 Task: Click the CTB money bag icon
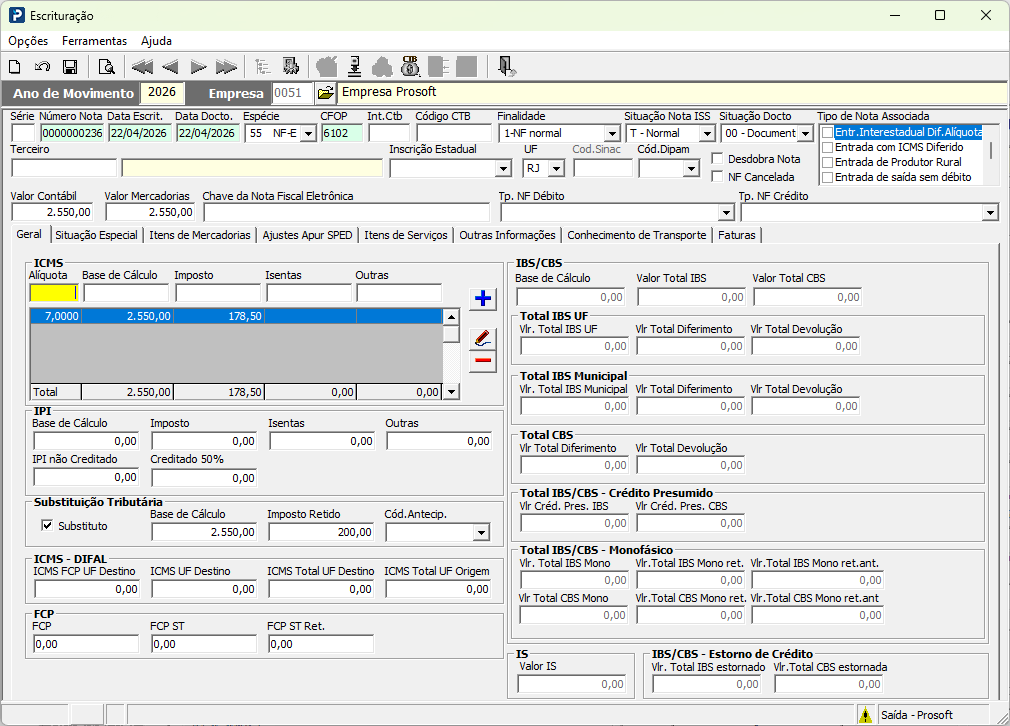(410, 66)
